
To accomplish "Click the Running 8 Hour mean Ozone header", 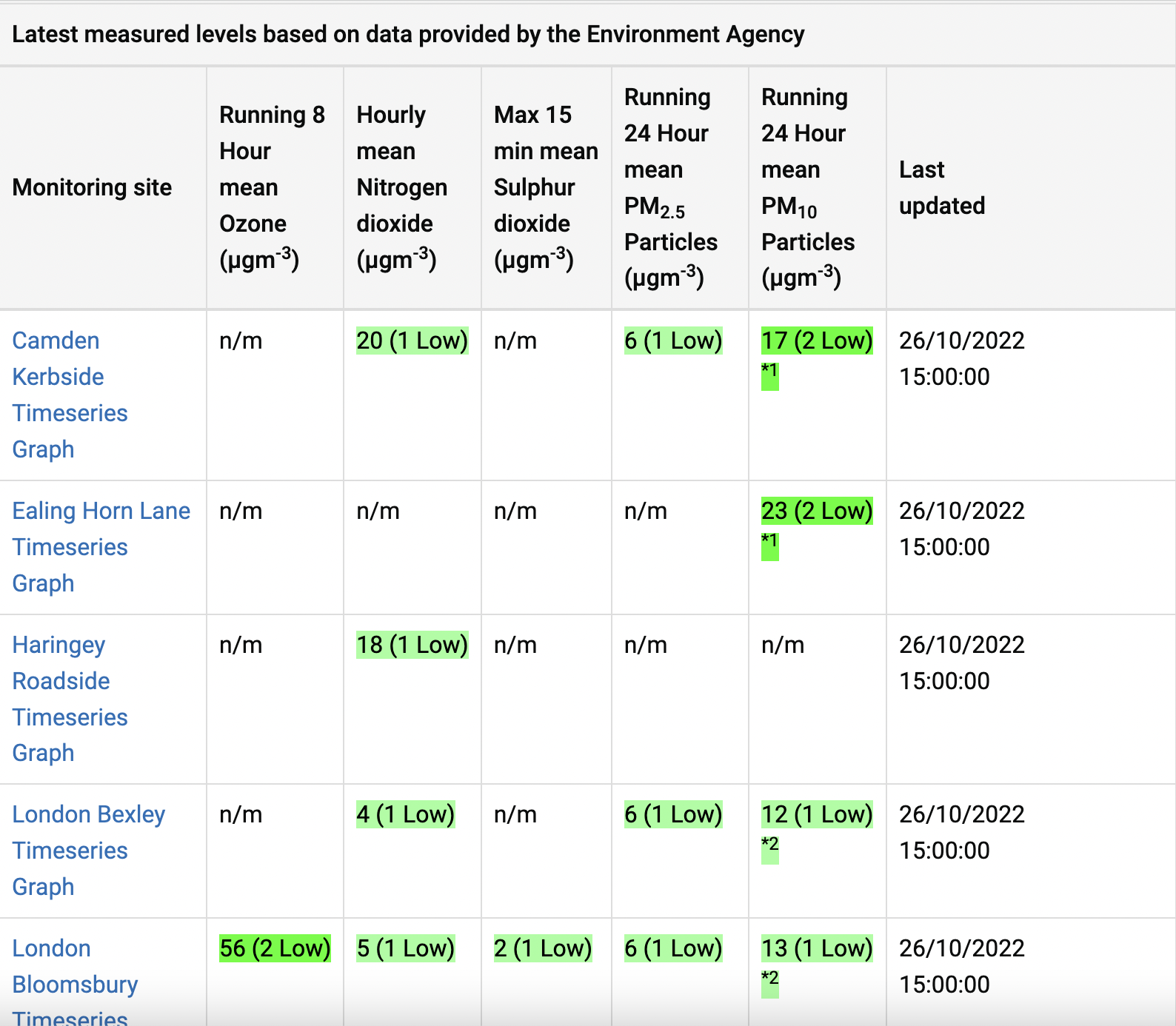I will tap(272, 187).
